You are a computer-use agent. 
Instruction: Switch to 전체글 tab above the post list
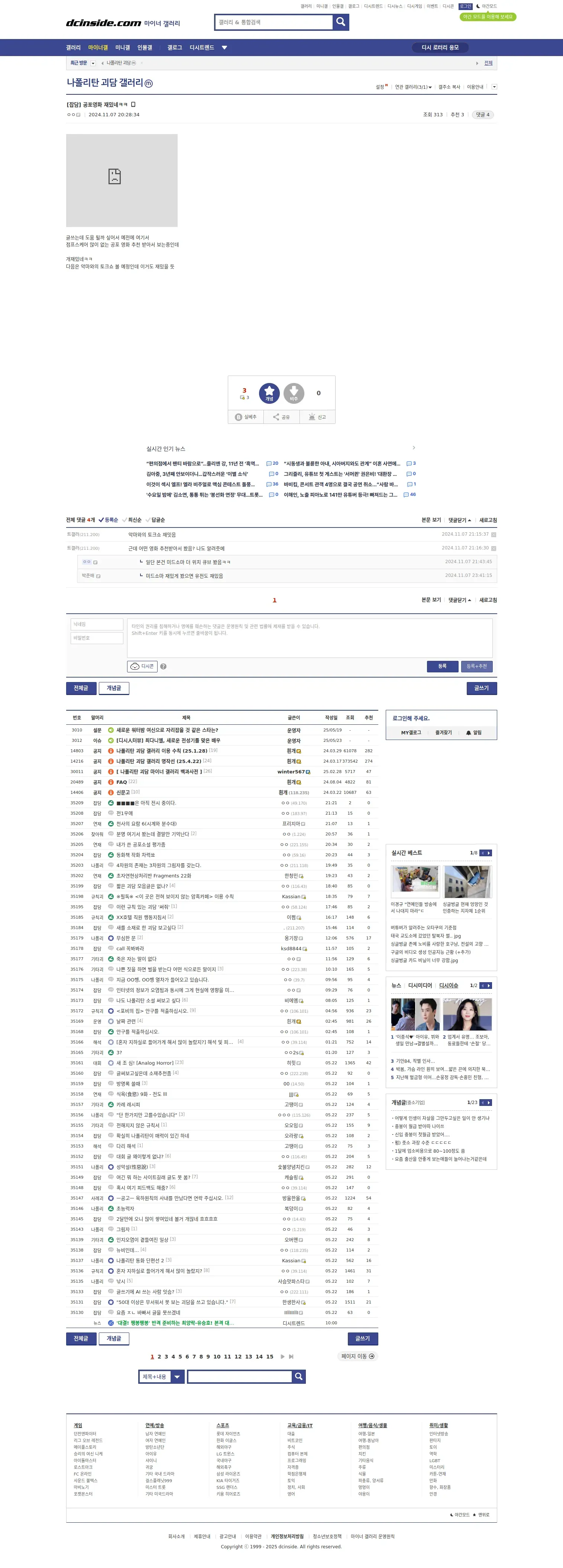pyautogui.click(x=81, y=688)
